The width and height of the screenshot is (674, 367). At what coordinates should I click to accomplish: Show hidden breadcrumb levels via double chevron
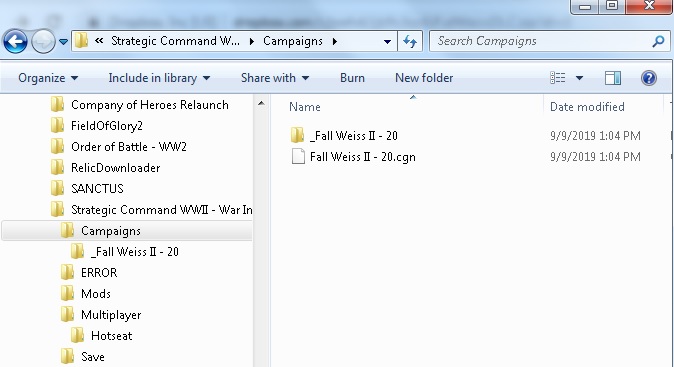tap(99, 41)
